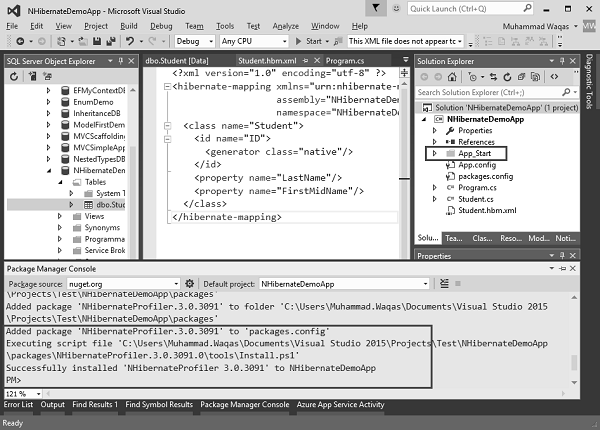Image resolution: width=600 pixels, height=430 pixels.
Task: Close the SQL Server Object Explorer panel
Action: click(x=131, y=61)
